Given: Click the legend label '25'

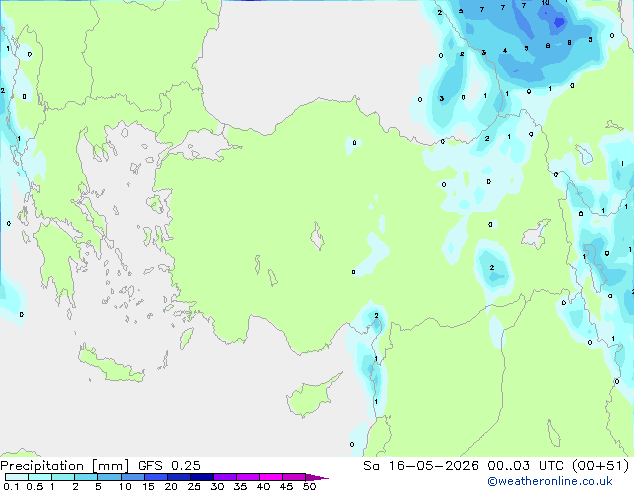Looking at the screenshot, I should (194, 486).
